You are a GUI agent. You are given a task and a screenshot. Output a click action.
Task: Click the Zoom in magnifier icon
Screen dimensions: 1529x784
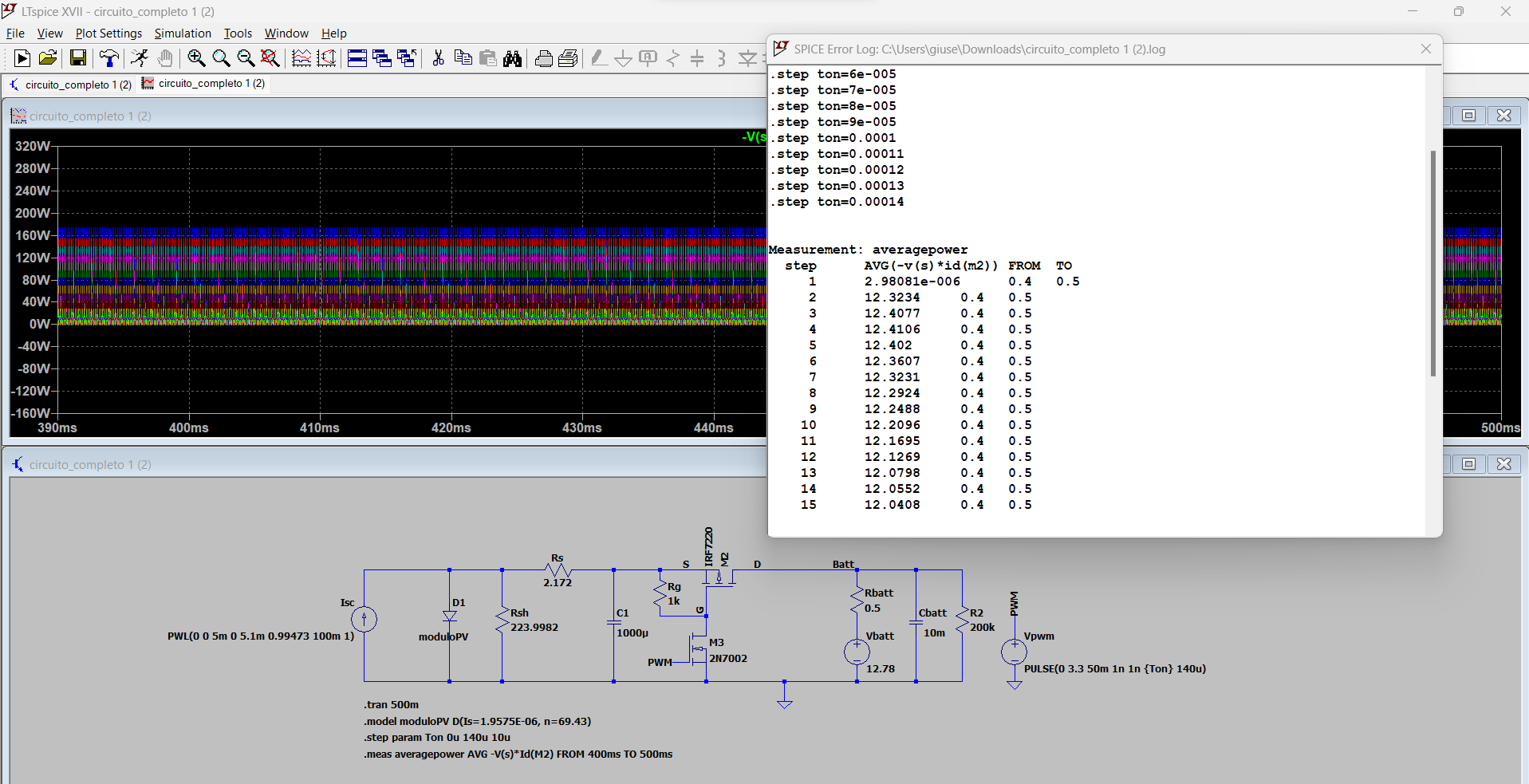[x=196, y=58]
